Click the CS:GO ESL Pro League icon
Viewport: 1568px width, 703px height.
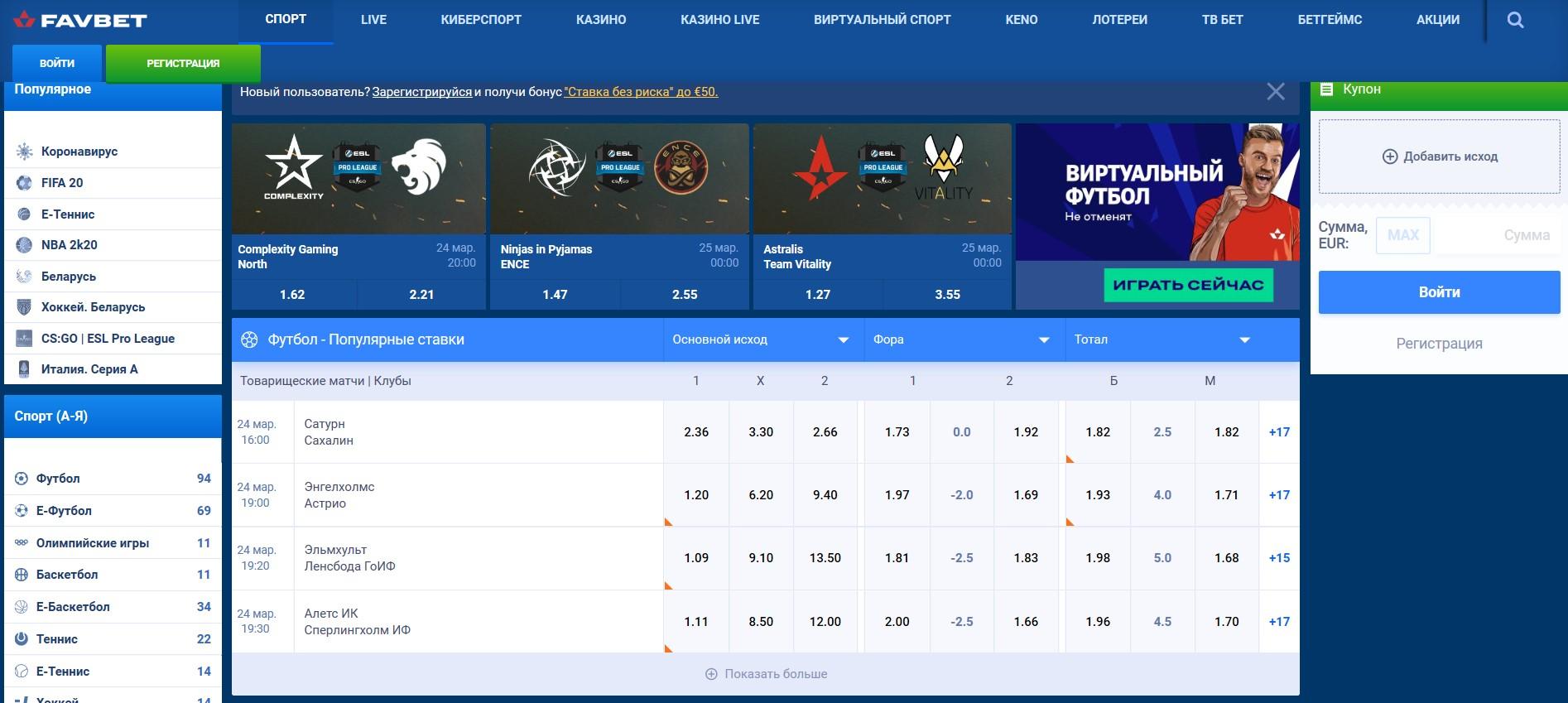tap(24, 339)
